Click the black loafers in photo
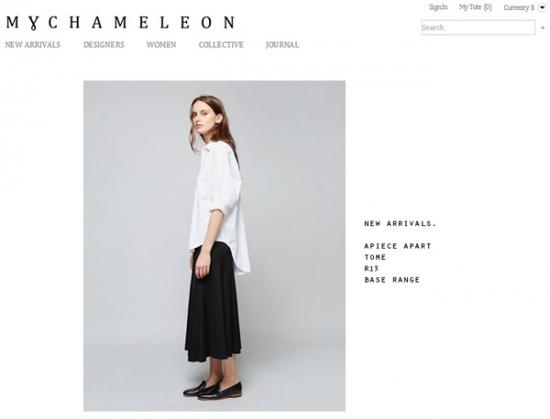The image size is (550, 419). tap(213, 389)
